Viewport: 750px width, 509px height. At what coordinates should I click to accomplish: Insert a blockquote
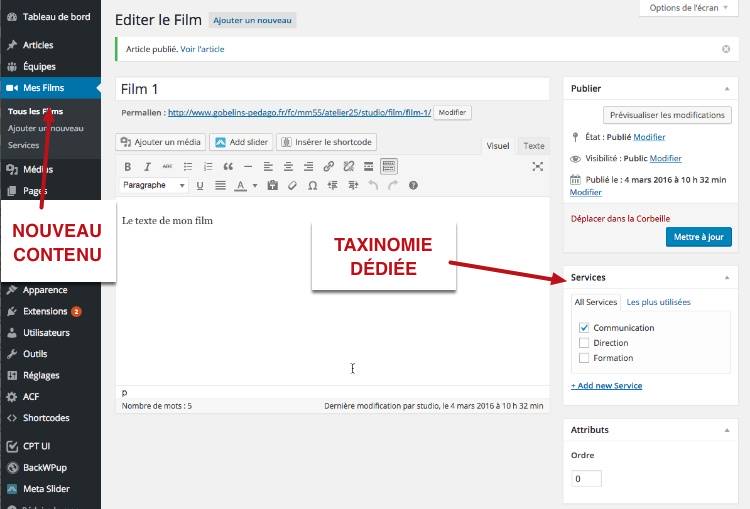[x=228, y=166]
